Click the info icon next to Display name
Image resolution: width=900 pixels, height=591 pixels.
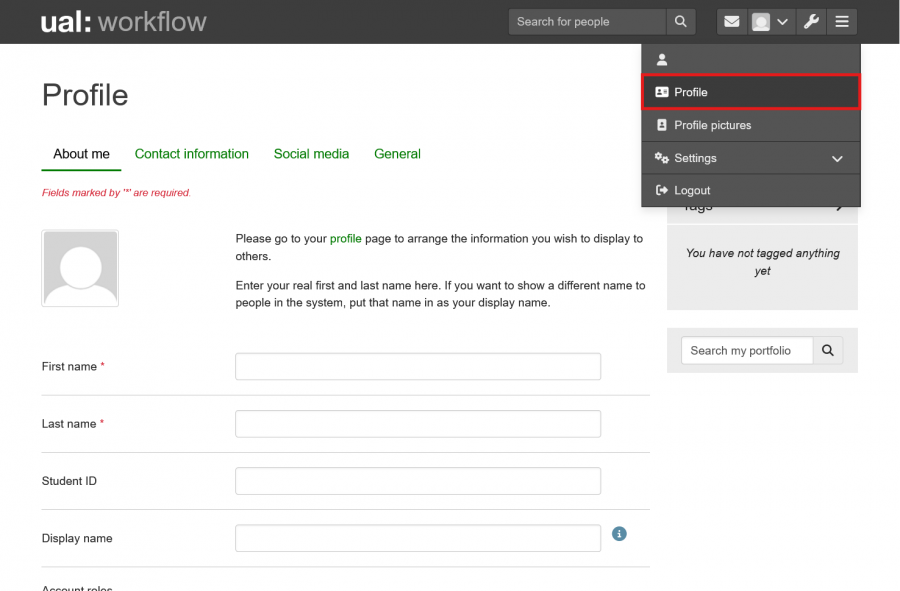click(619, 534)
